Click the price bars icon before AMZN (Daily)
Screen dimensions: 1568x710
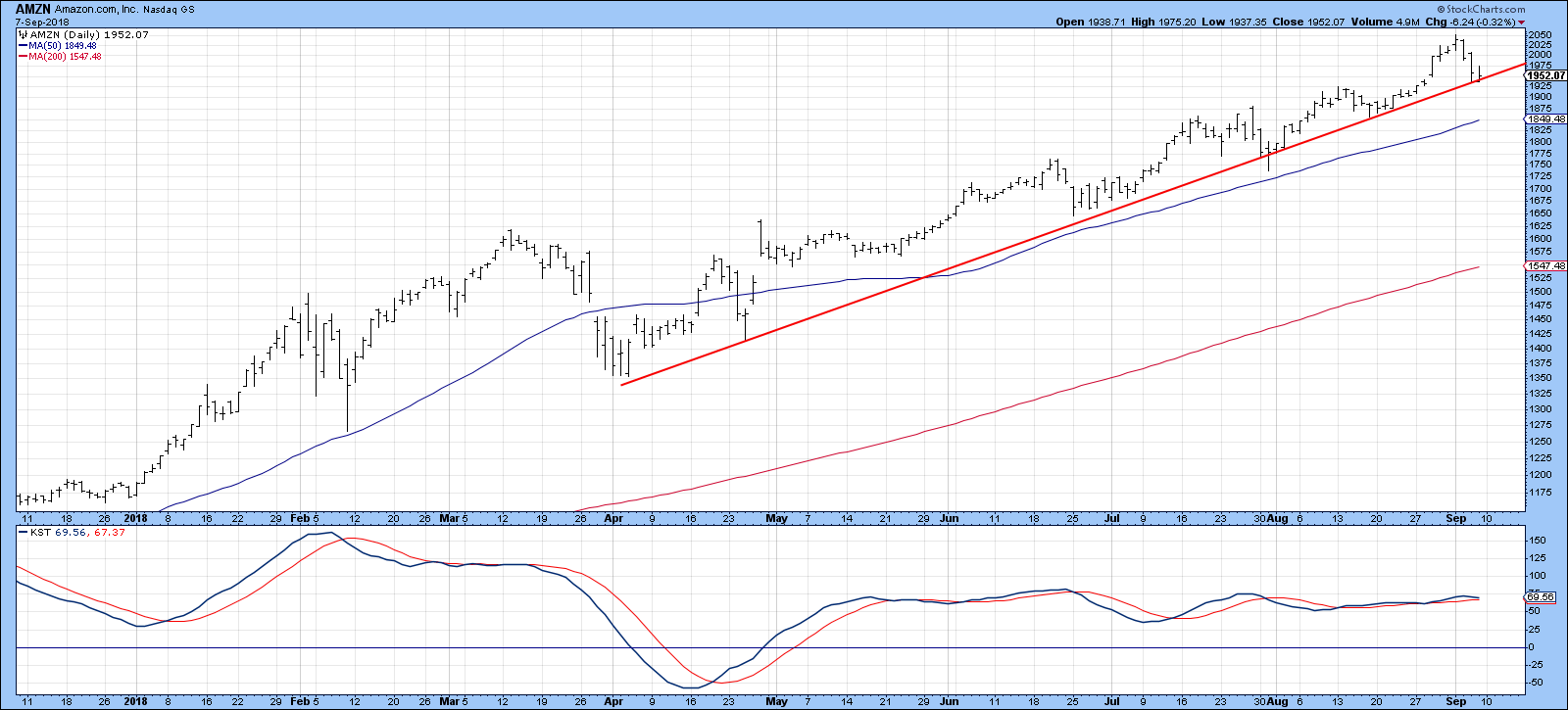pos(24,34)
